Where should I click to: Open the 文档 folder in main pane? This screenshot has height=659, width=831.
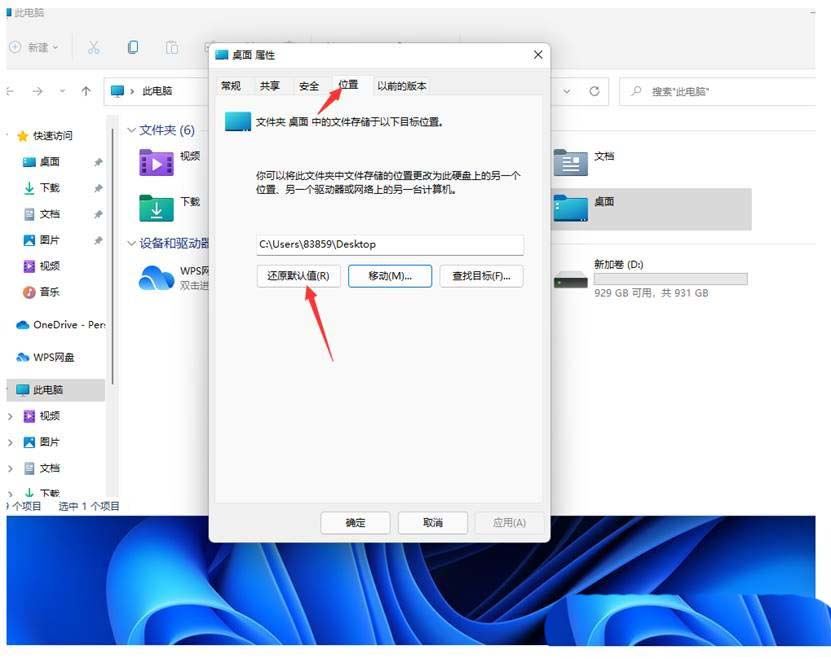point(570,162)
